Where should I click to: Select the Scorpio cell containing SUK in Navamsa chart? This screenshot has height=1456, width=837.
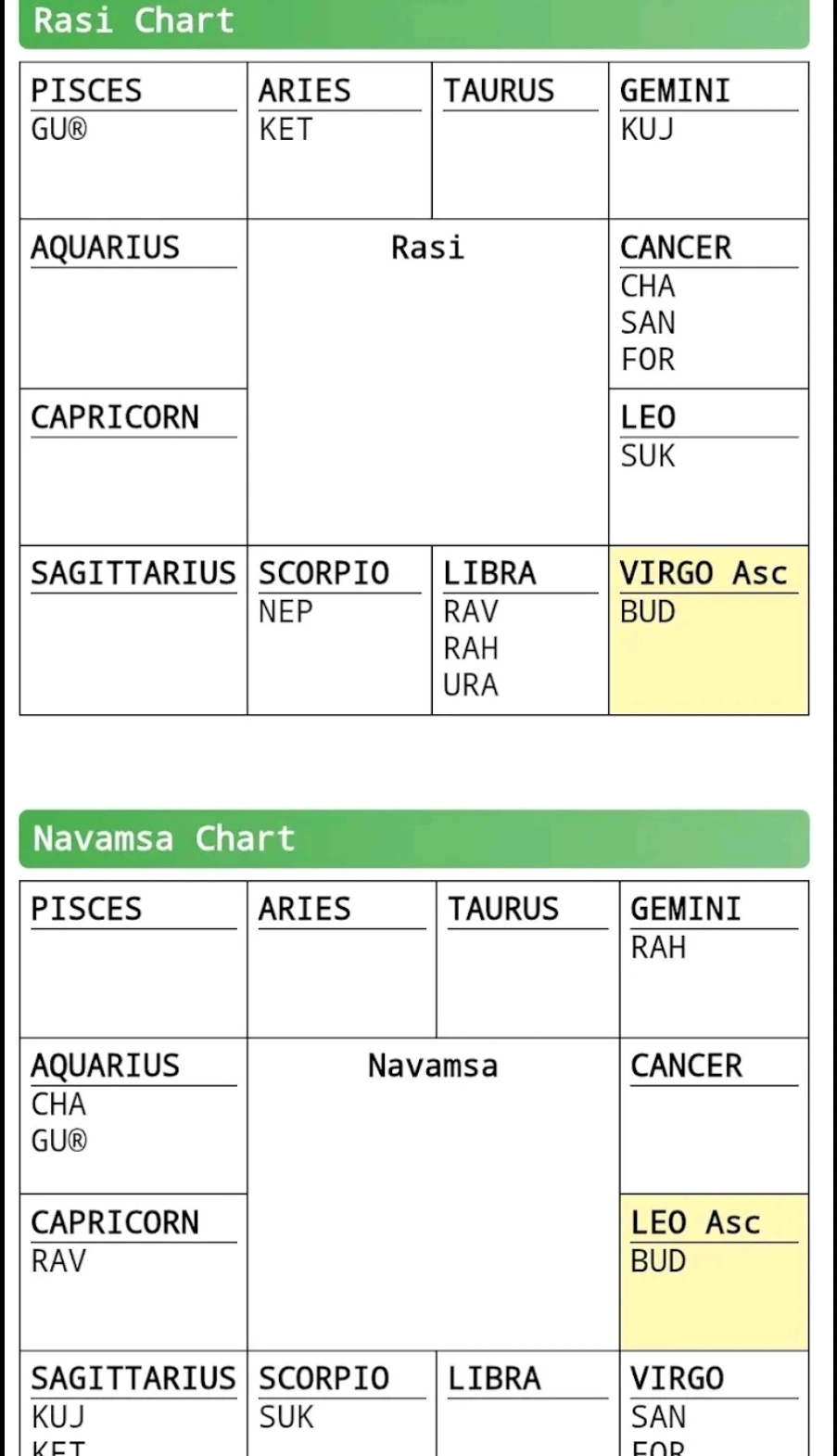tap(341, 1402)
